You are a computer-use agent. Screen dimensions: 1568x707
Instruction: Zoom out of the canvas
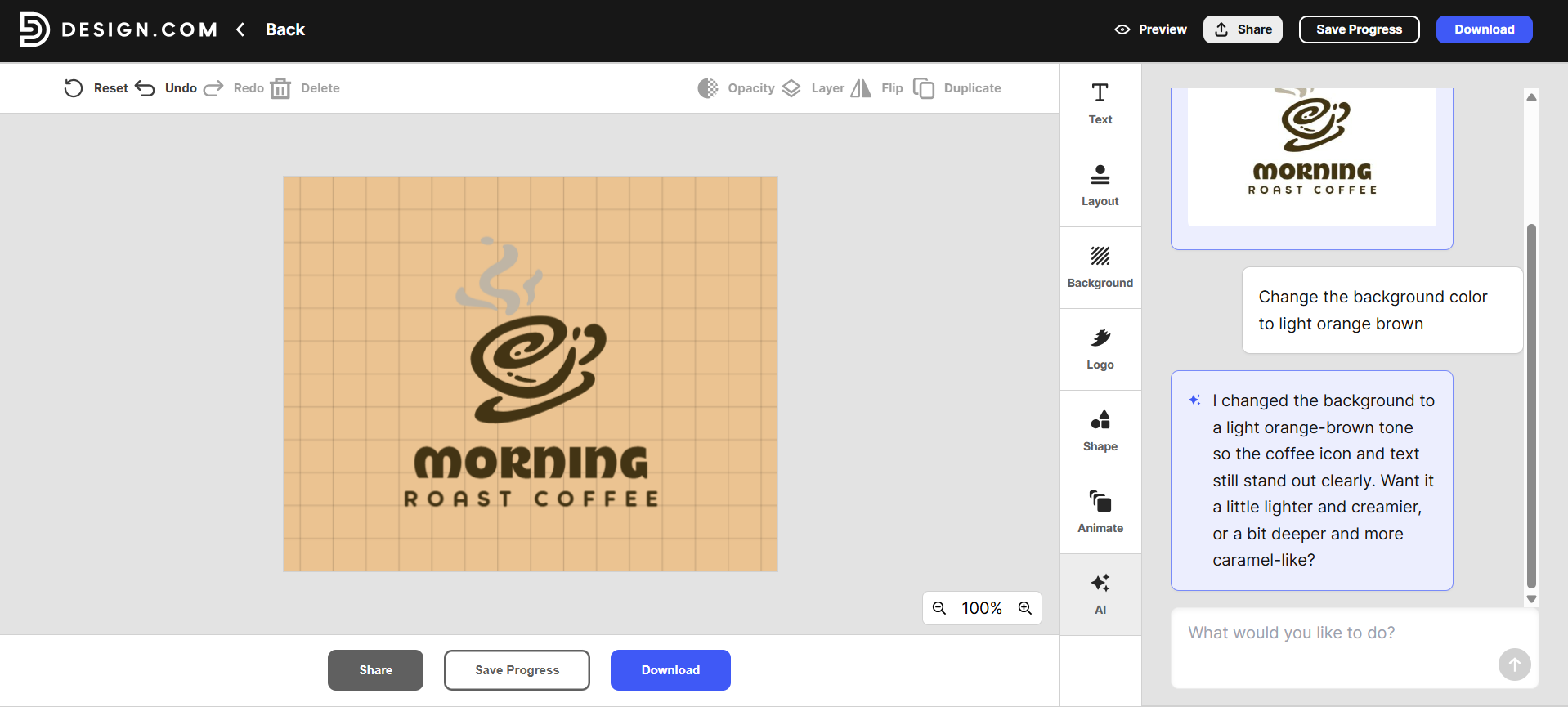point(939,608)
